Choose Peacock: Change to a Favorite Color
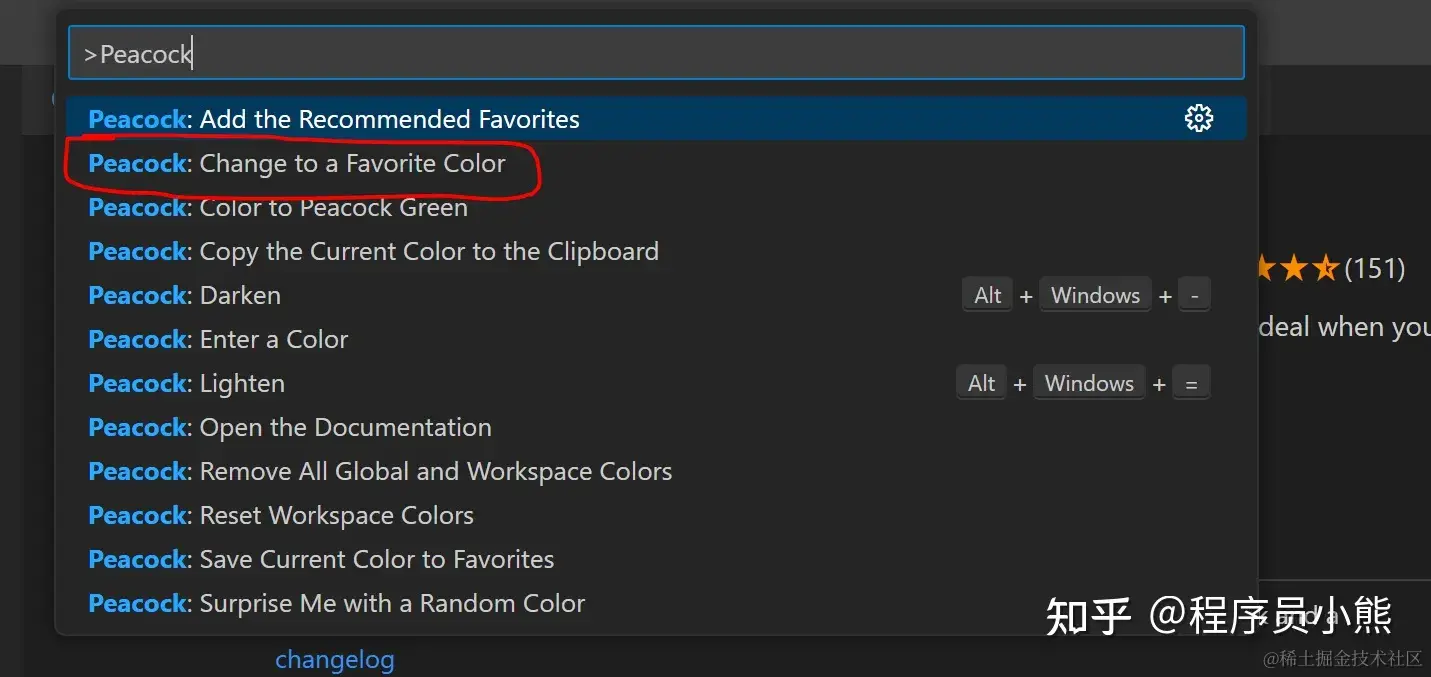This screenshot has height=677, width=1431. point(656,163)
